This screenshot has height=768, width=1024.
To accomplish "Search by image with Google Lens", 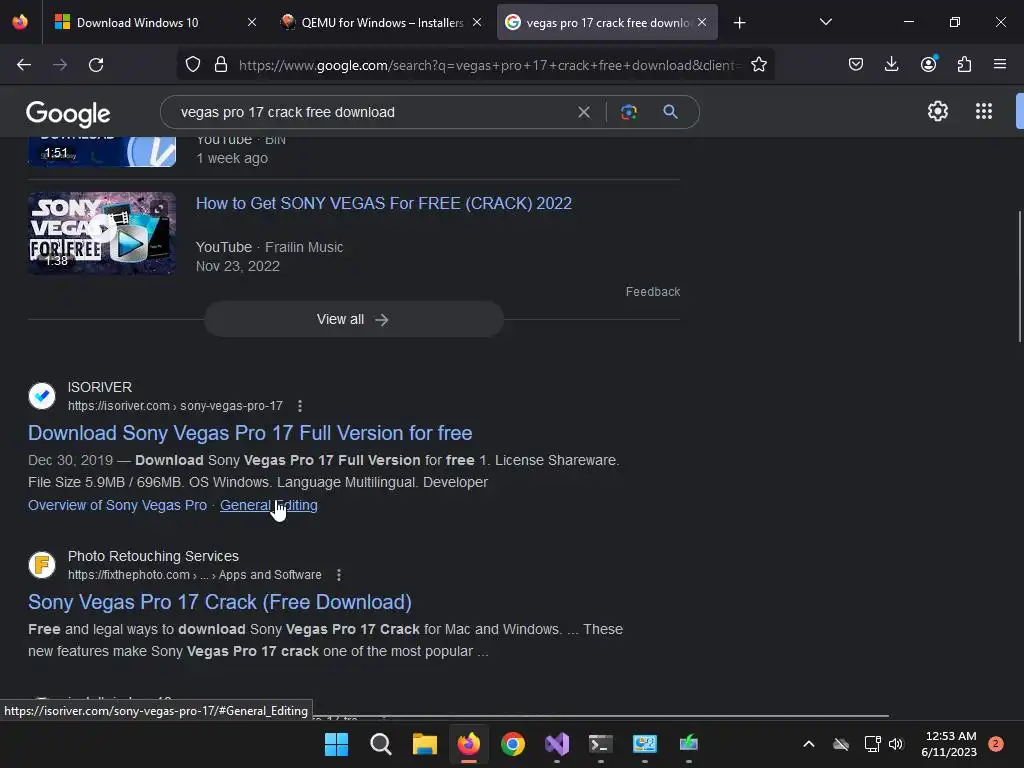I will coord(629,112).
